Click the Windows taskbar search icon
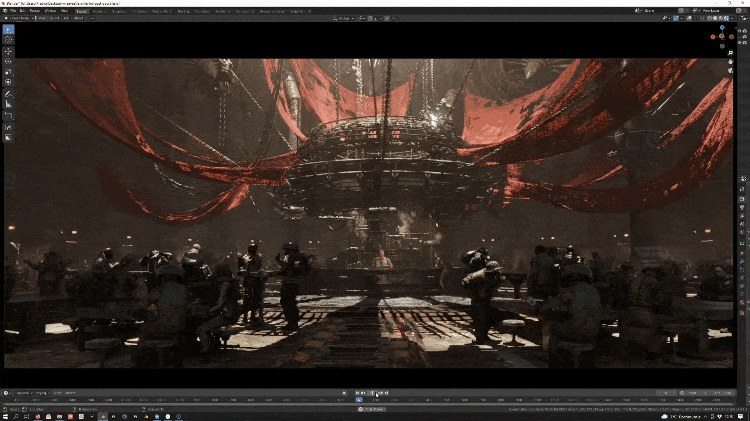750x421 pixels. coord(16,417)
